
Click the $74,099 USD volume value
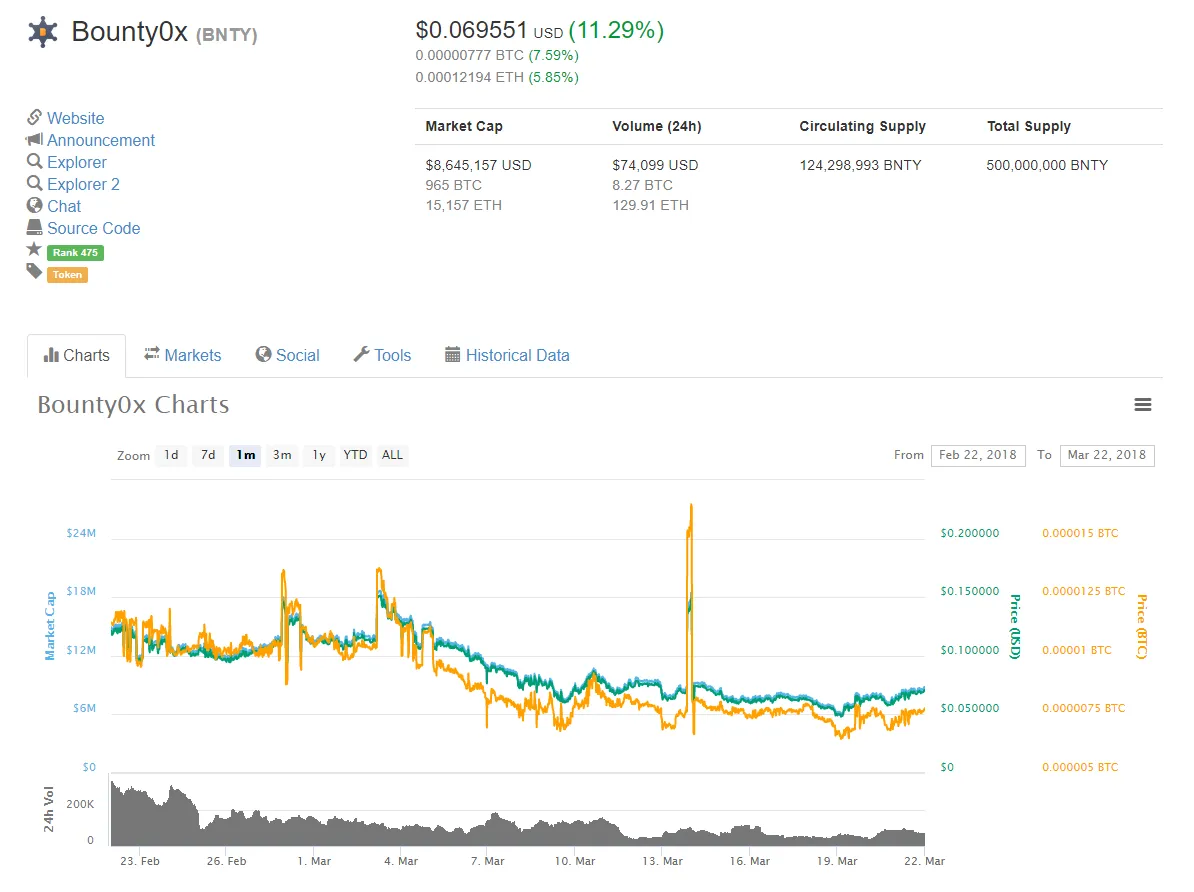(655, 165)
